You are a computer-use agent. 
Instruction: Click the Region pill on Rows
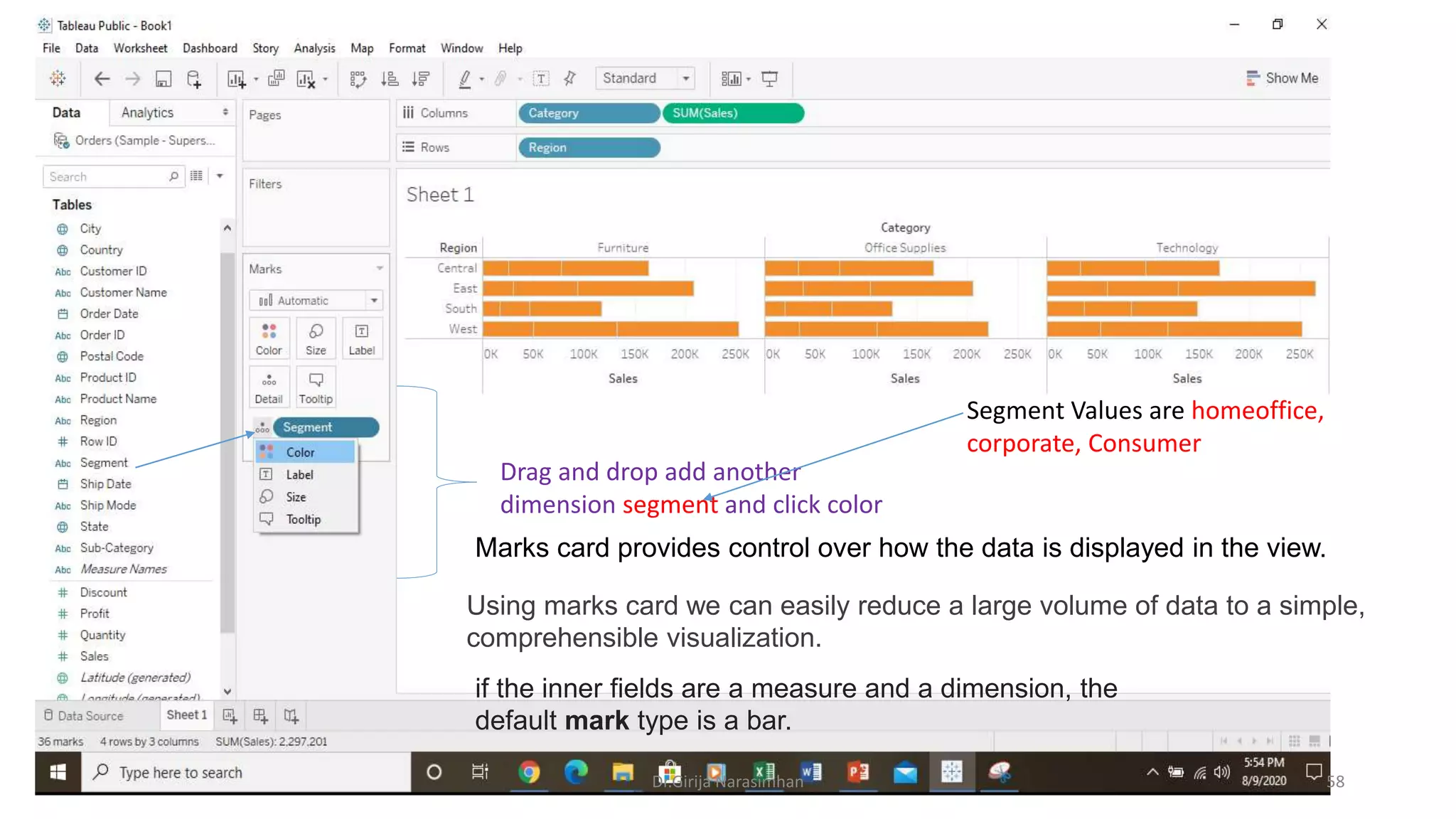tap(589, 148)
